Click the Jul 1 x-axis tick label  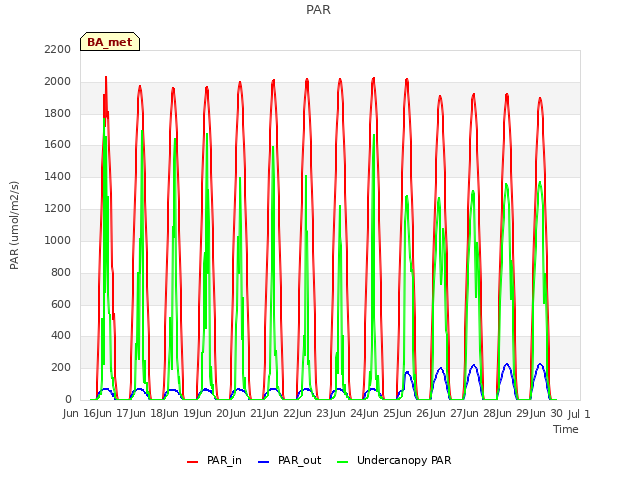tap(579, 414)
